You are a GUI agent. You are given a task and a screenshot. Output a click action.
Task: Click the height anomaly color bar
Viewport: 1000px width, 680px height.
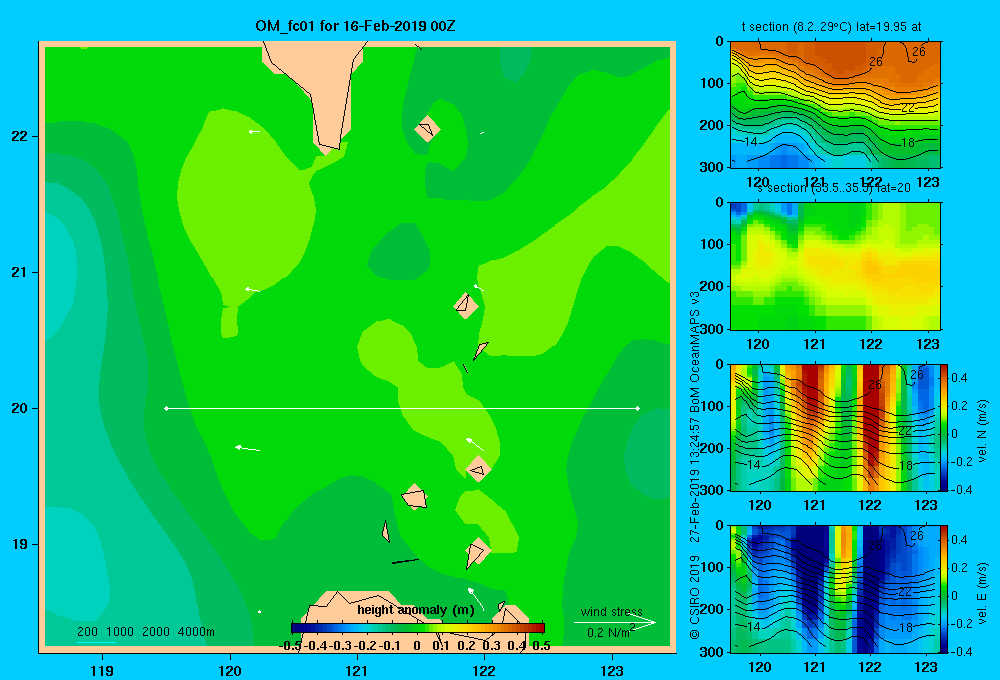point(418,628)
